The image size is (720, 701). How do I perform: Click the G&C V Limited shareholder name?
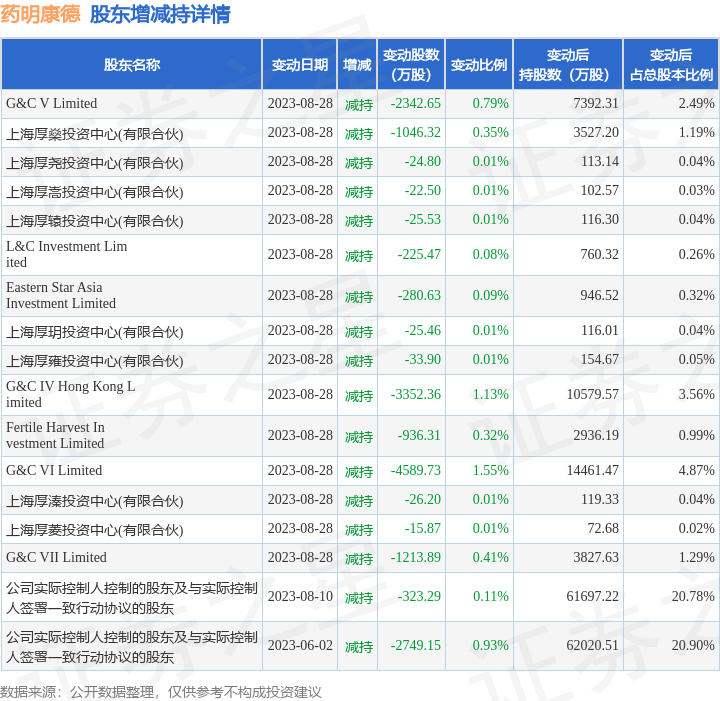coord(51,103)
